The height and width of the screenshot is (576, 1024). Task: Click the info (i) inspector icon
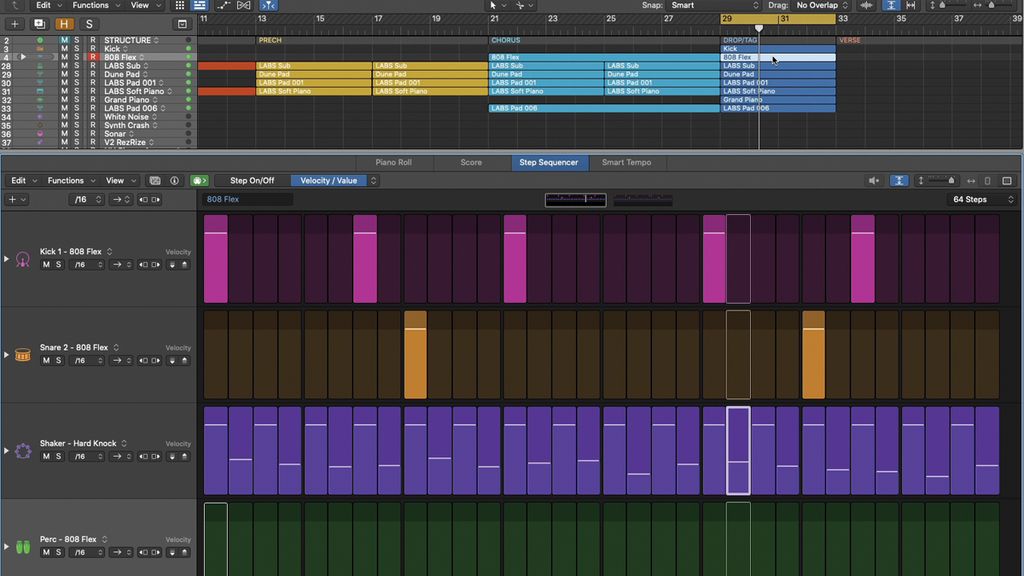(172, 181)
